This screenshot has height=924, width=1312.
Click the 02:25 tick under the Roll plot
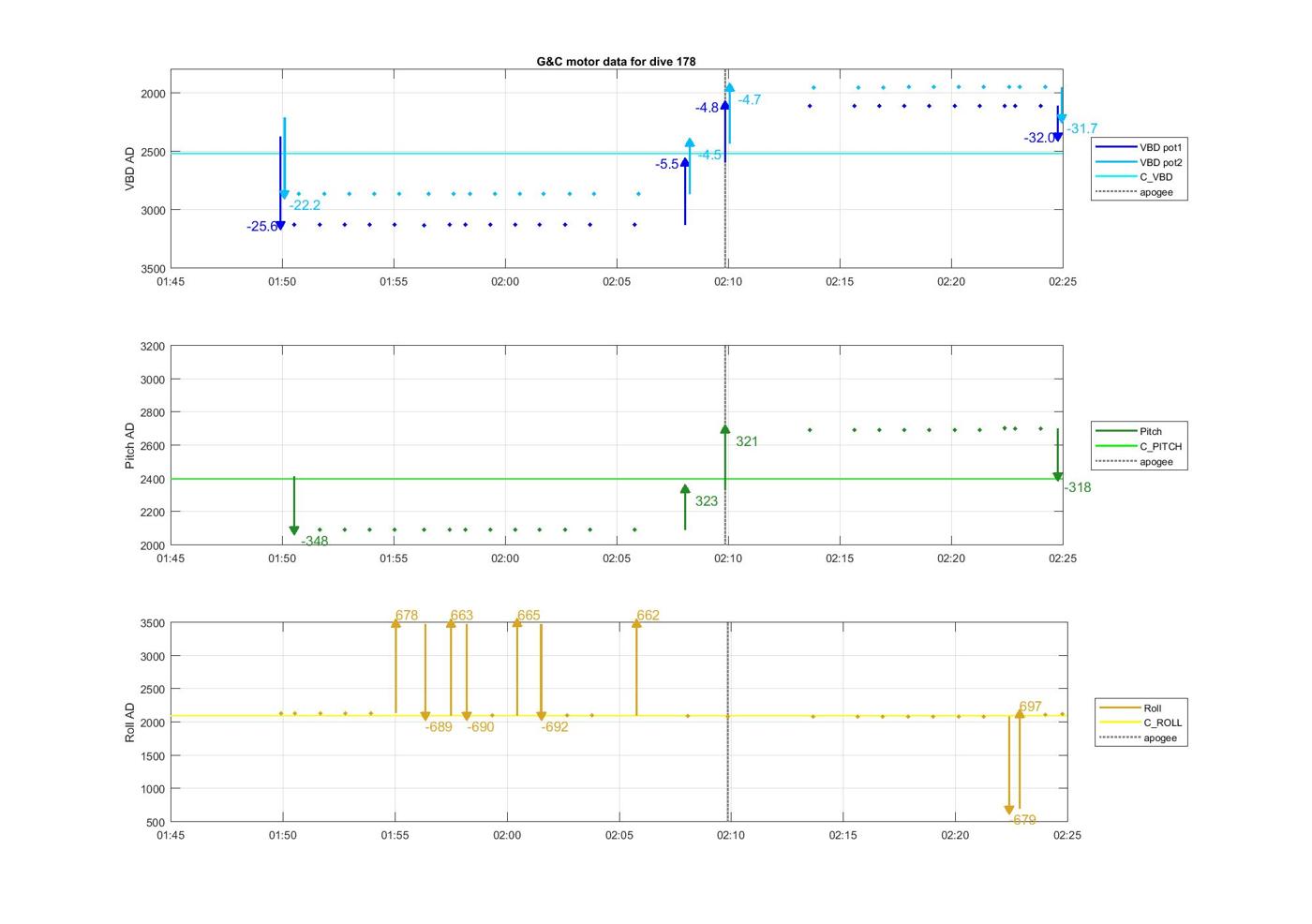click(x=1067, y=835)
